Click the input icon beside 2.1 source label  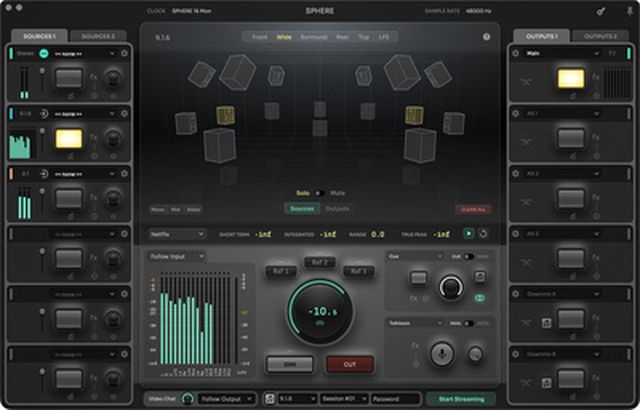click(44, 174)
